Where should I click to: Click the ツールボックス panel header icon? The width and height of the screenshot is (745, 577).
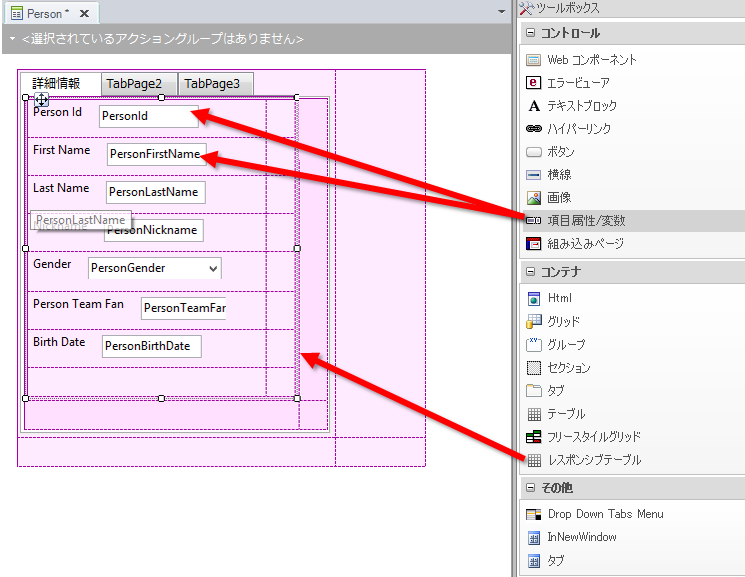coord(527,8)
